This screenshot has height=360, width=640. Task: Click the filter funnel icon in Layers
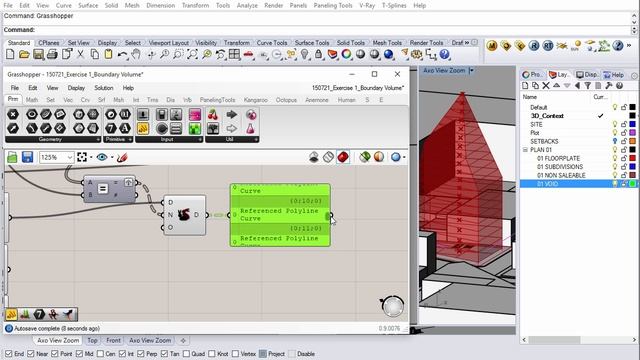point(587,86)
